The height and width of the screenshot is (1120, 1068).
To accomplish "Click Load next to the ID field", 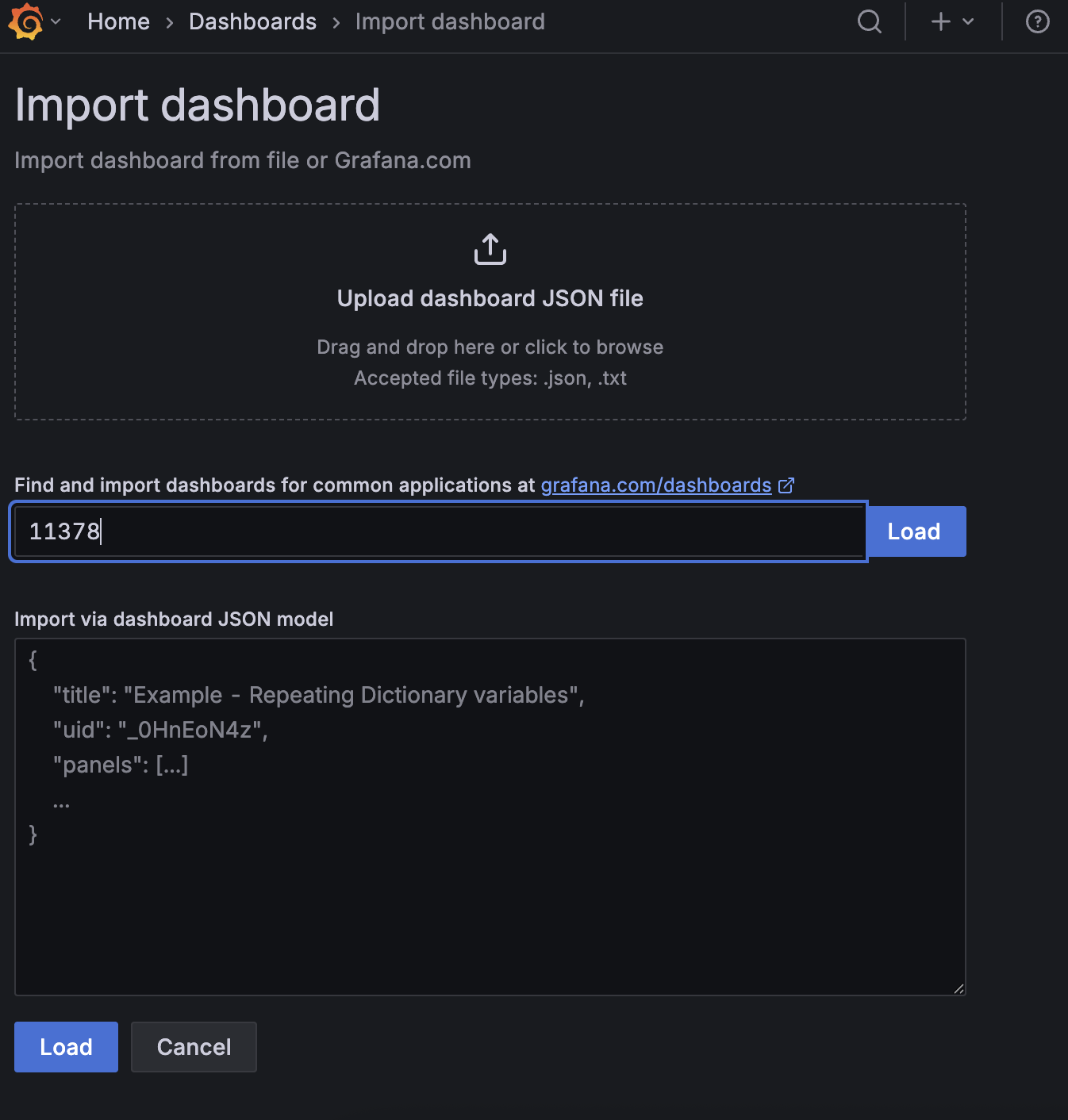I will (x=914, y=531).
